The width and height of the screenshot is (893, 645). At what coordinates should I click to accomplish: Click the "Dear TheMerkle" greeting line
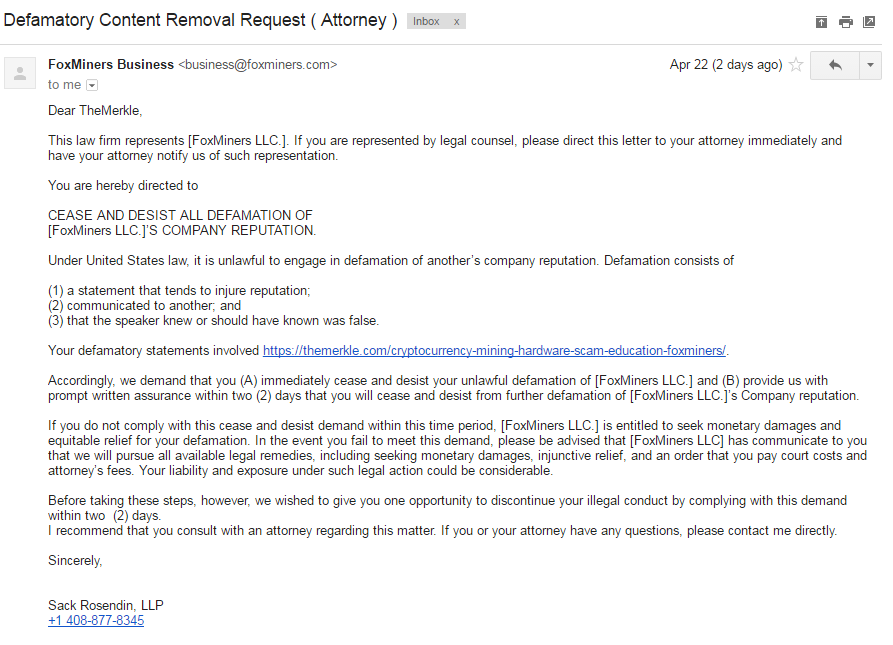point(95,110)
